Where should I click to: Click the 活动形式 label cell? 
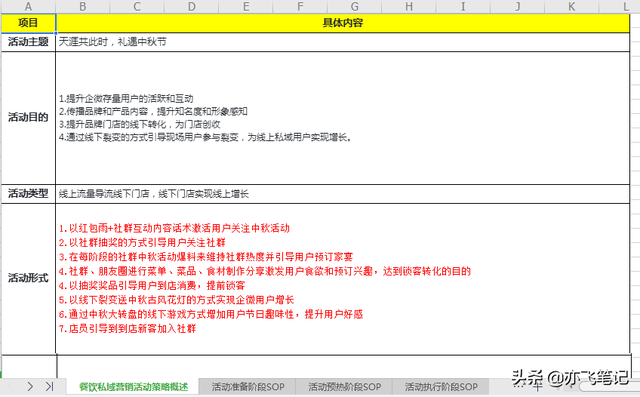click(28, 278)
